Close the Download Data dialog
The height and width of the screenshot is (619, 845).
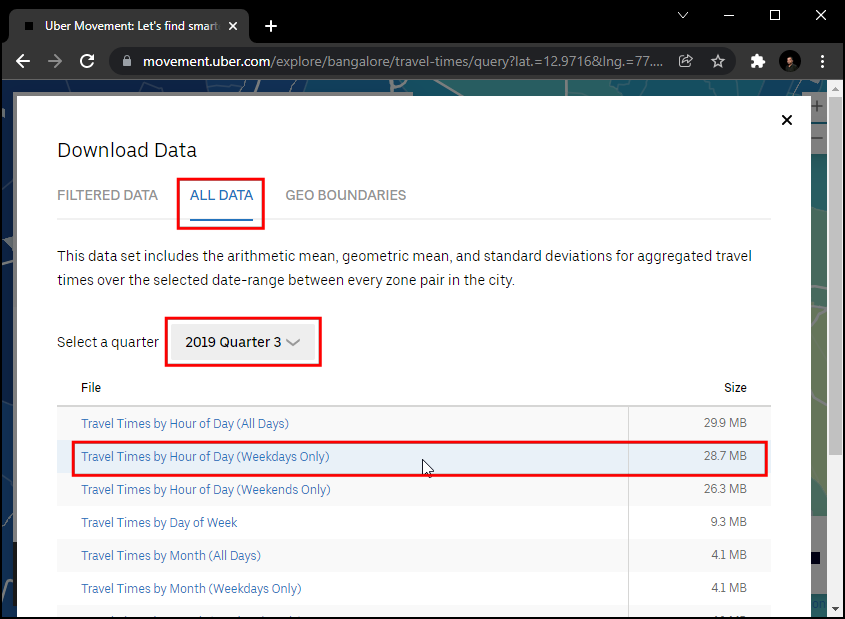tap(786, 120)
